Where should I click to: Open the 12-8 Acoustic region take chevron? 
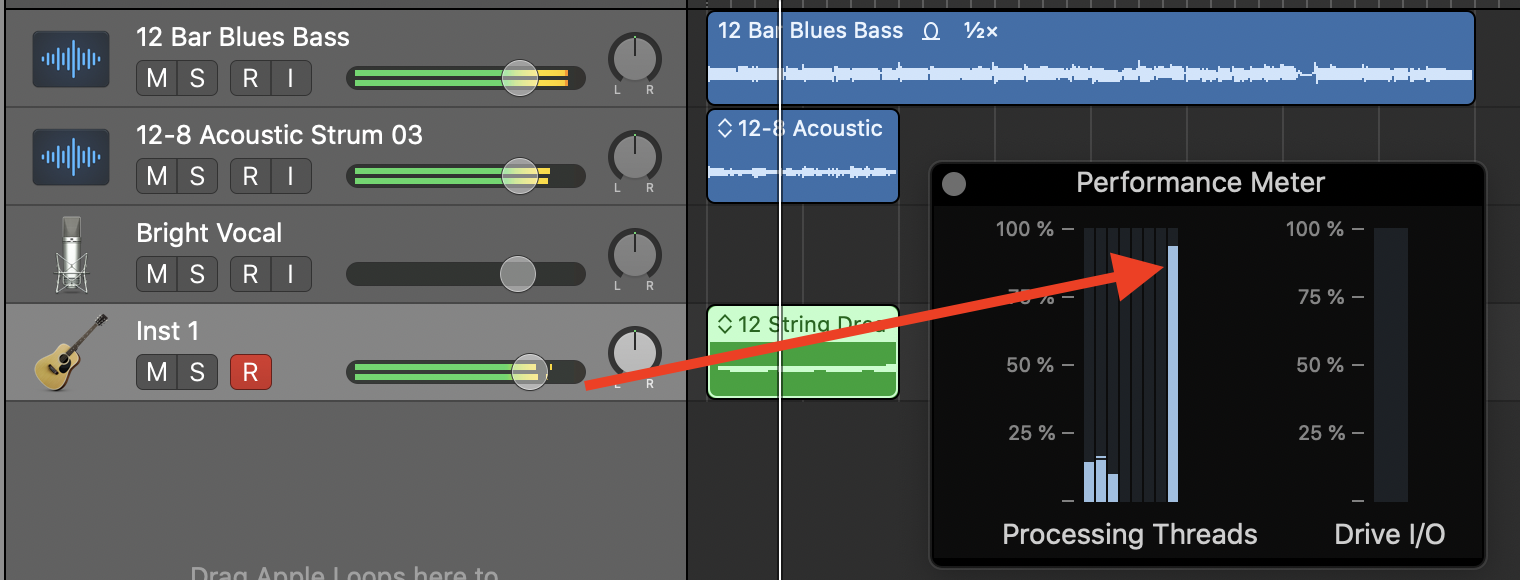click(725, 128)
